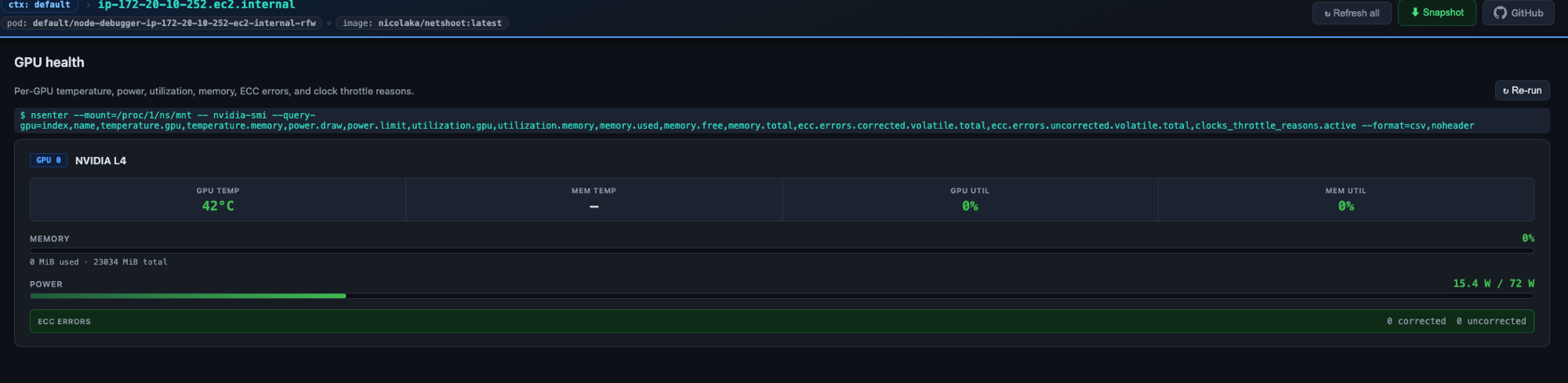Click the ip-172-20-10-252.ec2.internal node name
The height and width of the screenshot is (383, 1568).
tap(196, 5)
